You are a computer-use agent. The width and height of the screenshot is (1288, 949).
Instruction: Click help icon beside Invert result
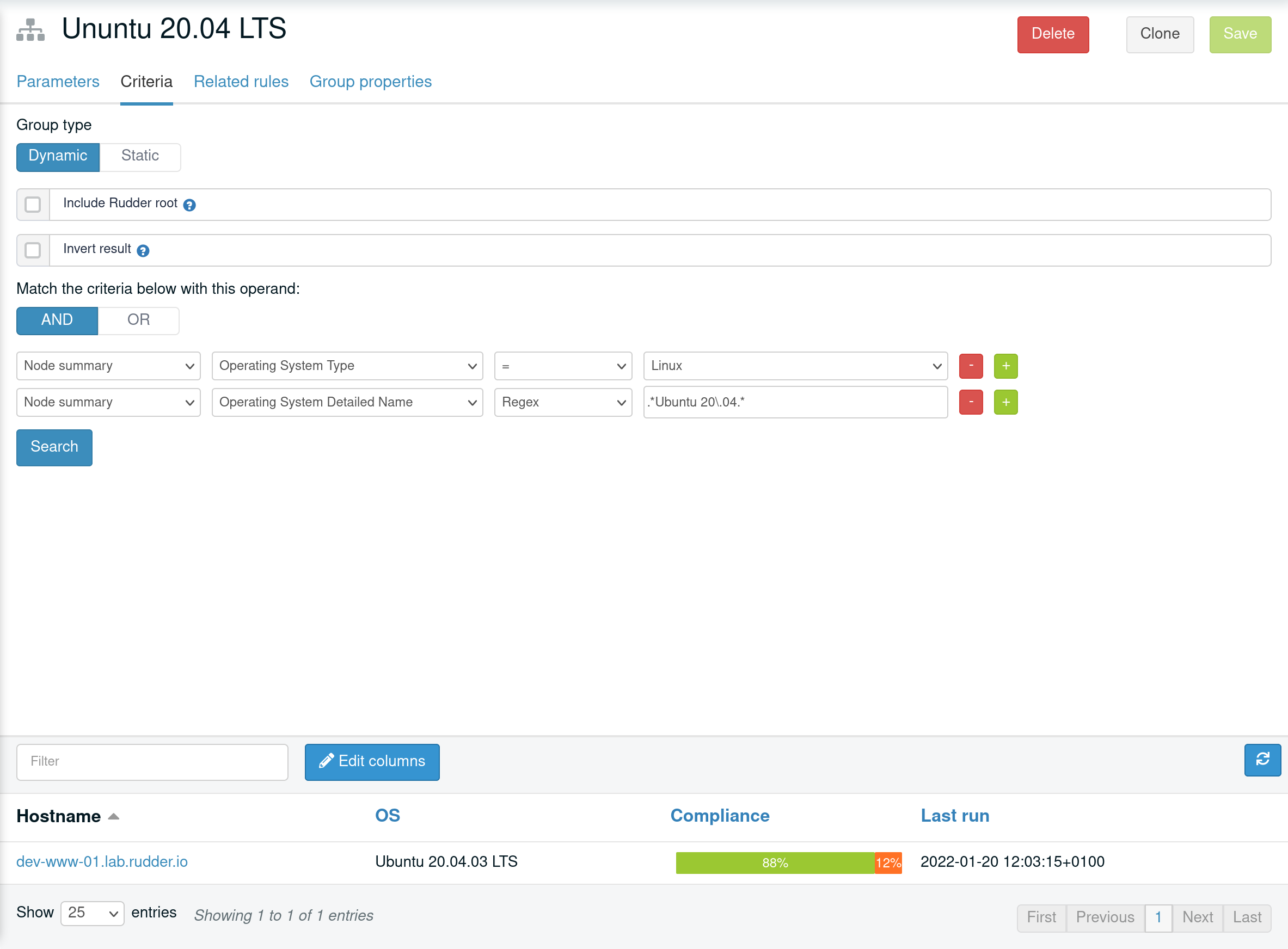tap(143, 250)
